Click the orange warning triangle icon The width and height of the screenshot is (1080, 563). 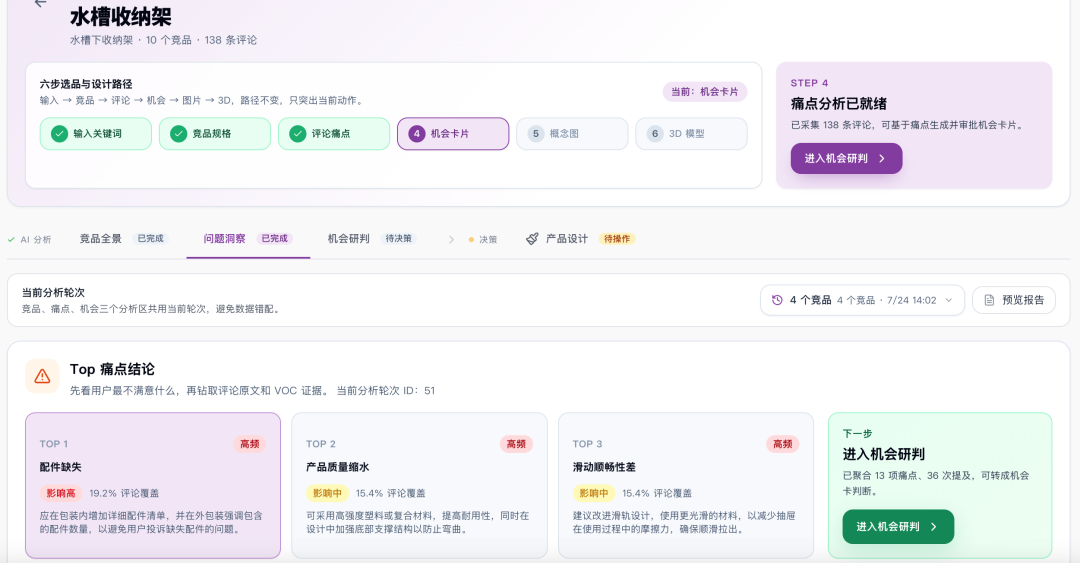(42, 376)
